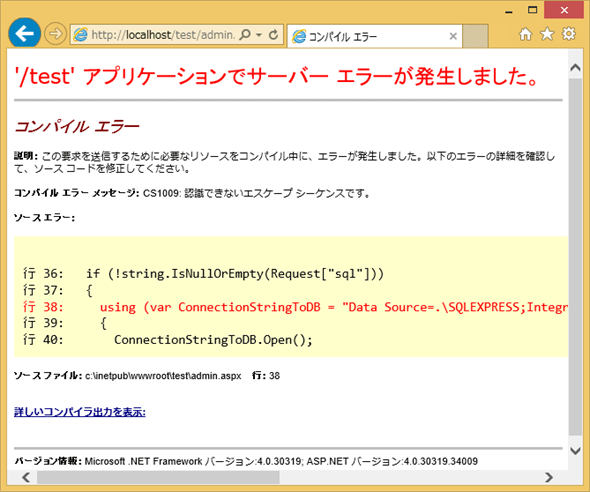Open the Tools gear menu
The width and height of the screenshot is (590, 492).
point(569,34)
